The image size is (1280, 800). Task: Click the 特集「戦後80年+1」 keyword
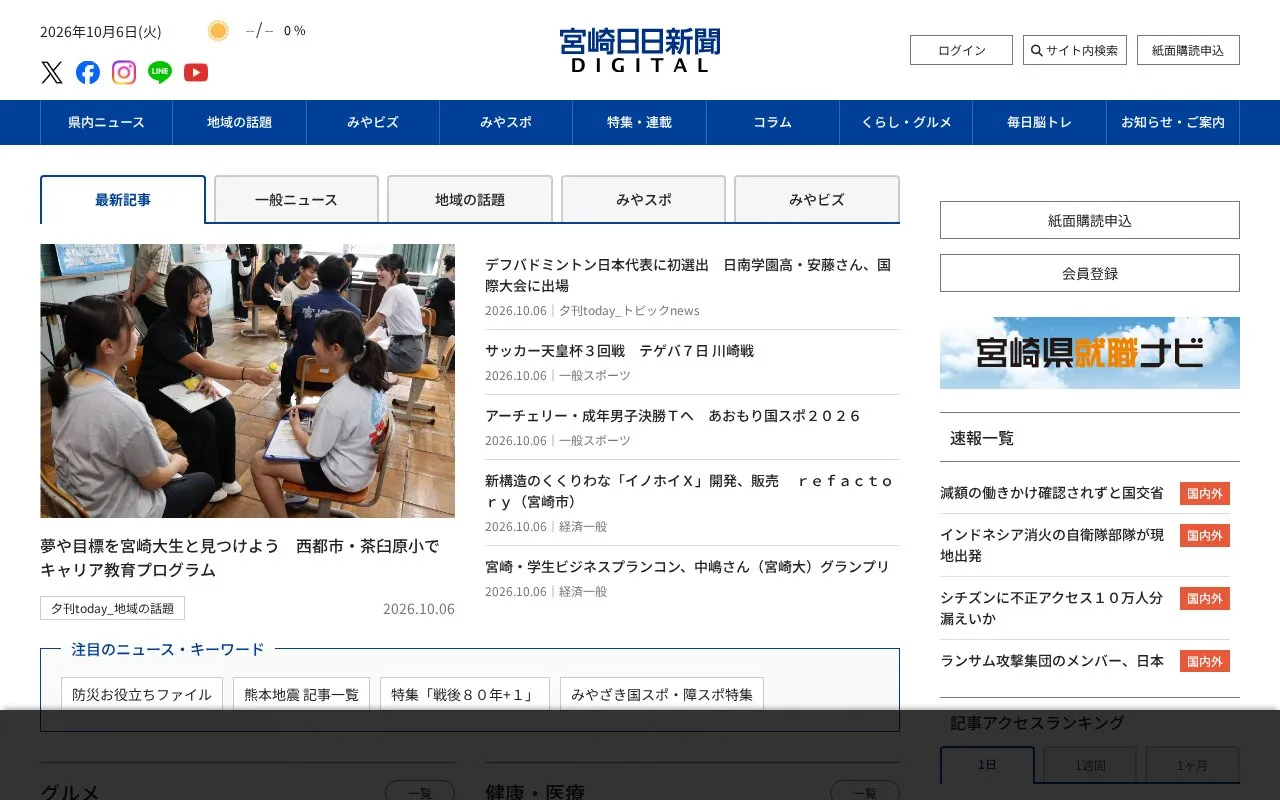465,694
